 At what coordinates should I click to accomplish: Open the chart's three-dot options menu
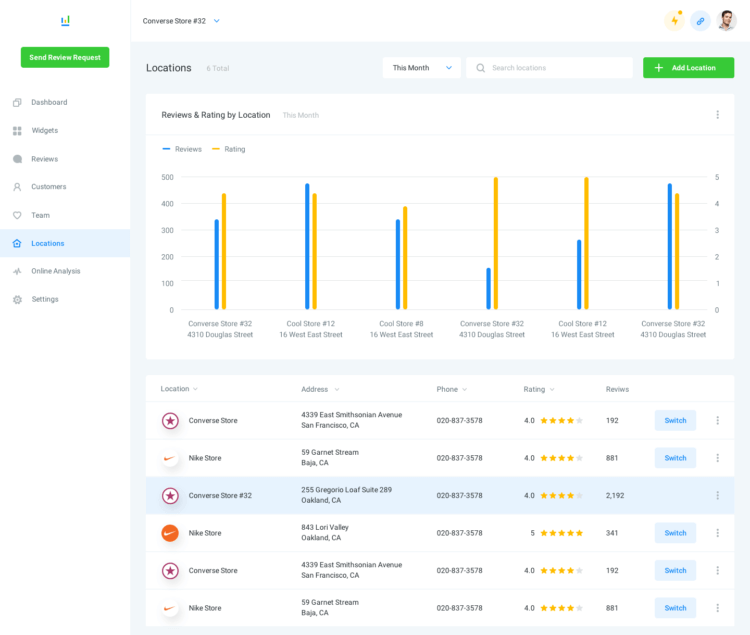[x=717, y=115]
